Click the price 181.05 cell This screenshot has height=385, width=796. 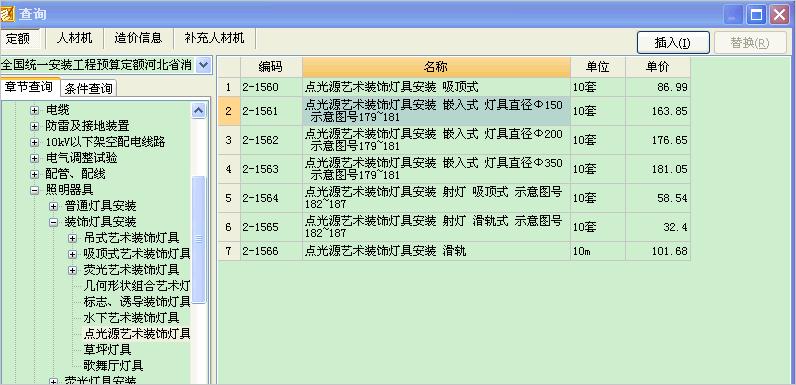[x=657, y=169]
